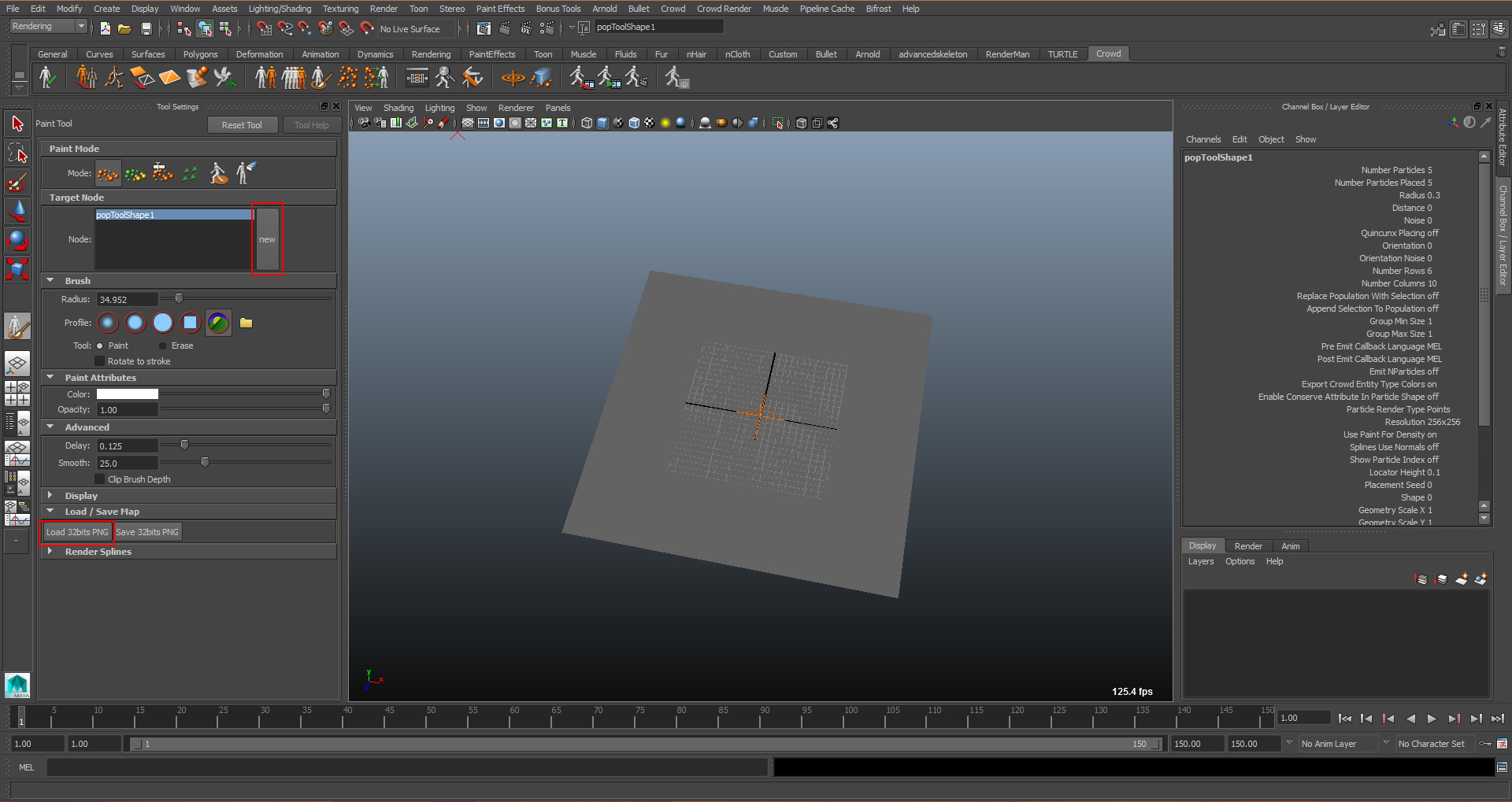1512x802 pixels.
Task: Play the animation forwards
Action: point(1432,719)
